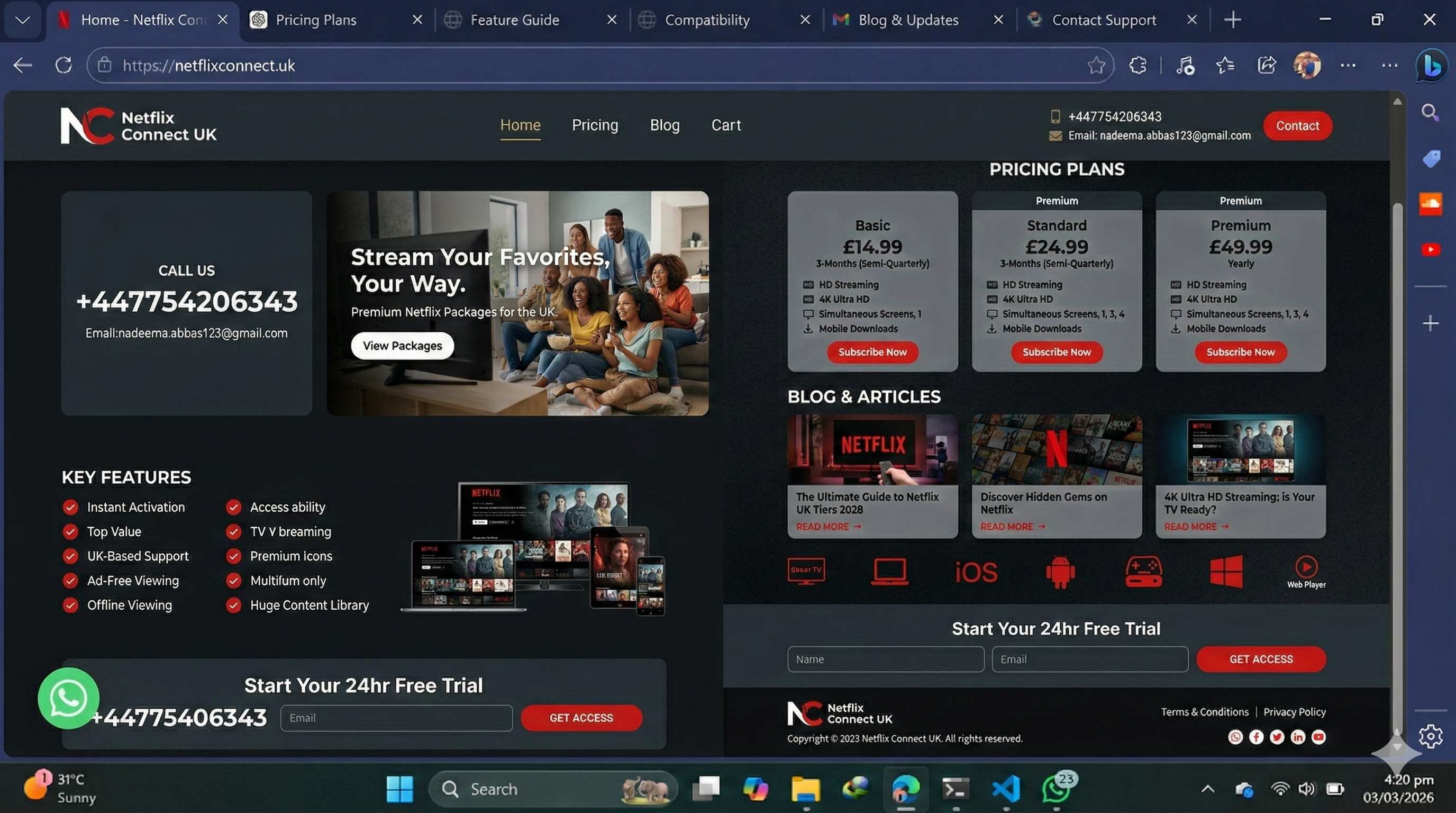This screenshot has height=813, width=1456.
Task: Click the View Packages button
Action: click(402, 346)
